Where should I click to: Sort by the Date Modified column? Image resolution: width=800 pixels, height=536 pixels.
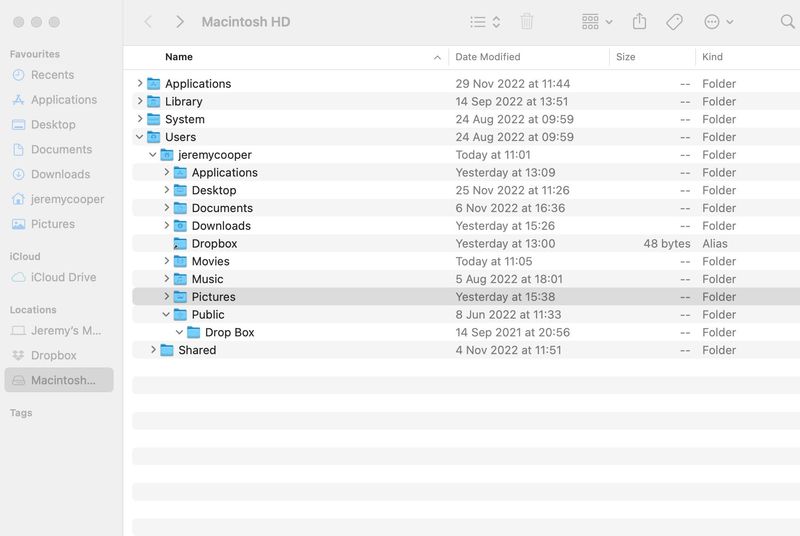pyautogui.click(x=488, y=57)
